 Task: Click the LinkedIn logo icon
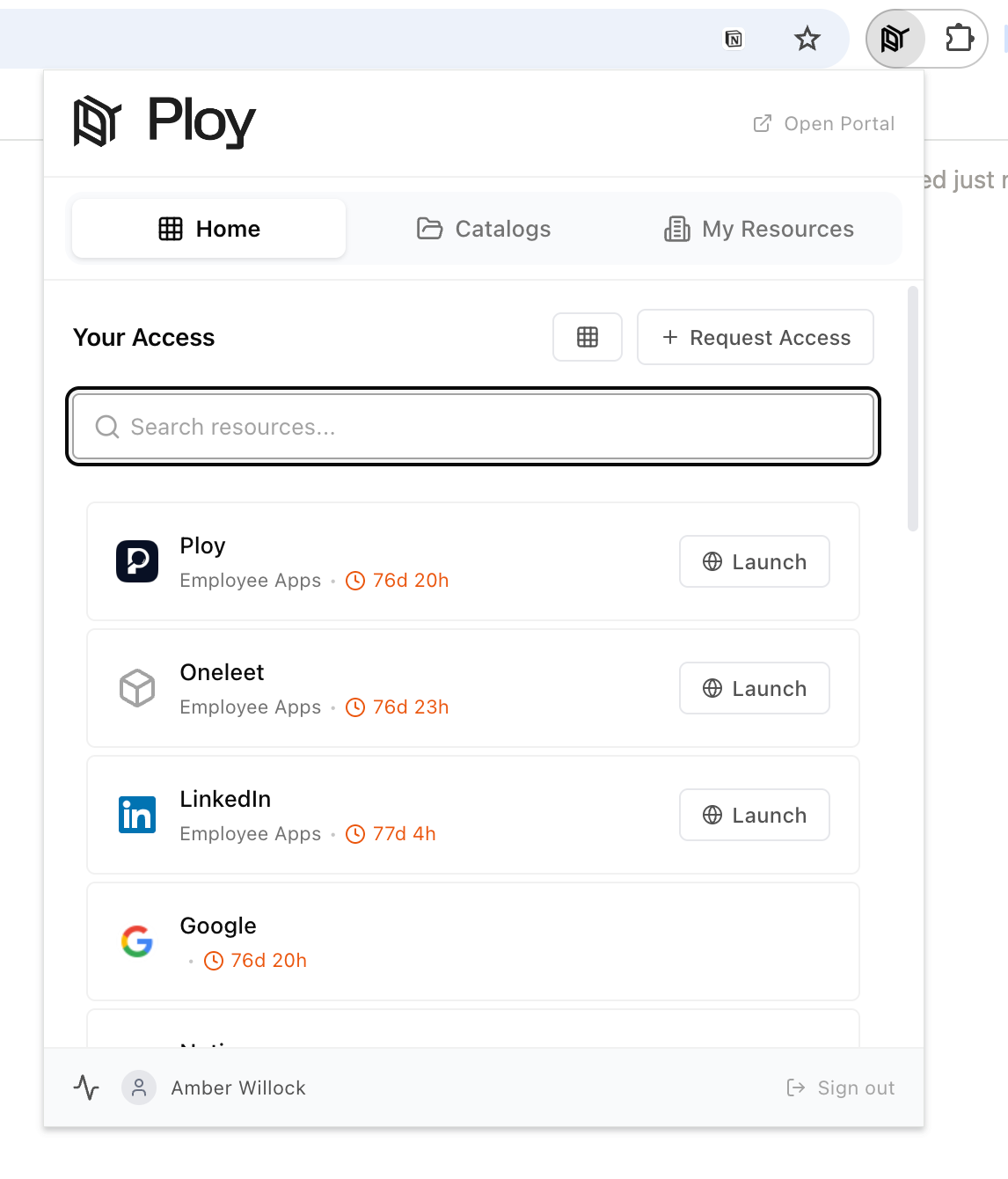(137, 815)
